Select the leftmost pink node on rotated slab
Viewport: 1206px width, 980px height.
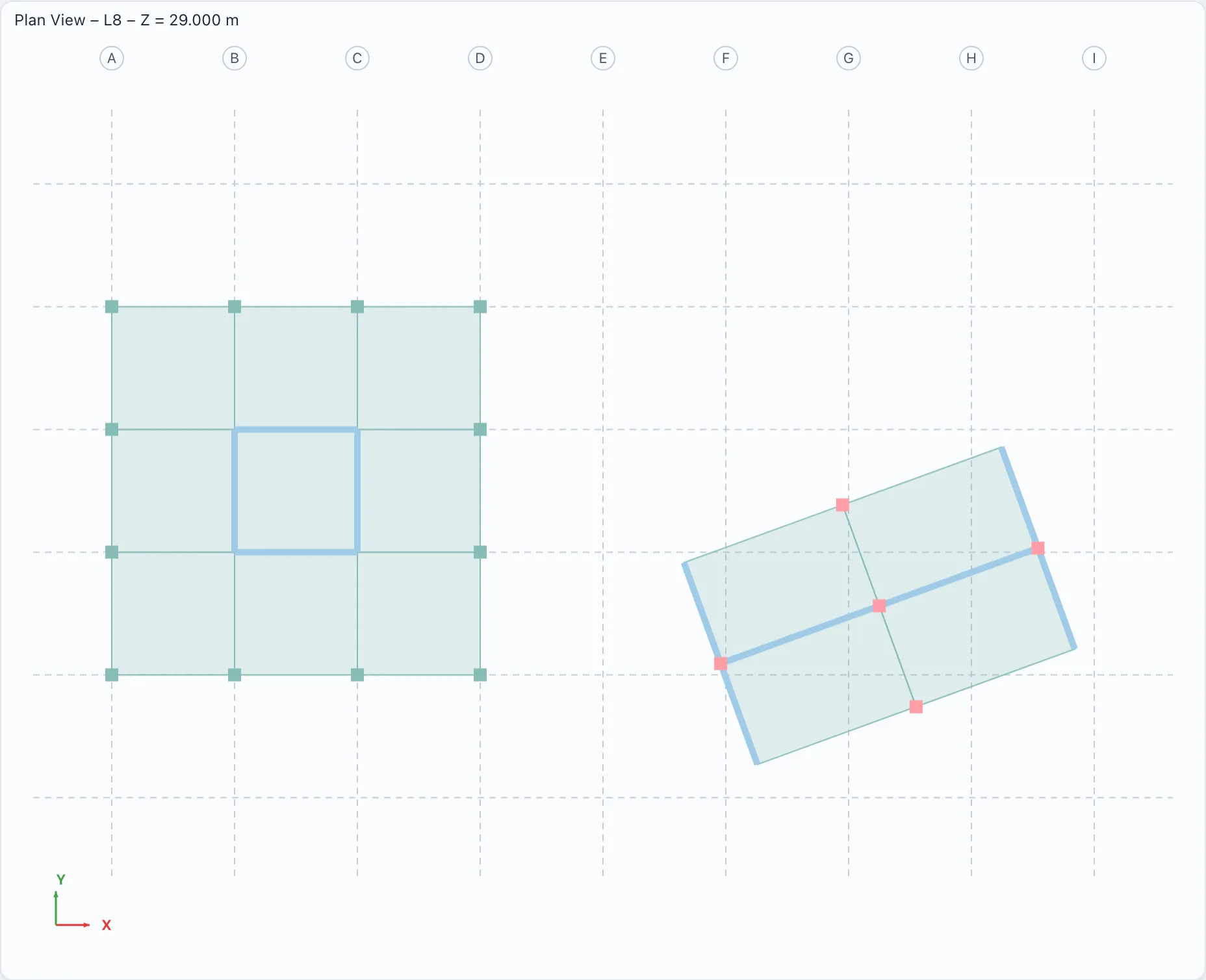pos(721,664)
